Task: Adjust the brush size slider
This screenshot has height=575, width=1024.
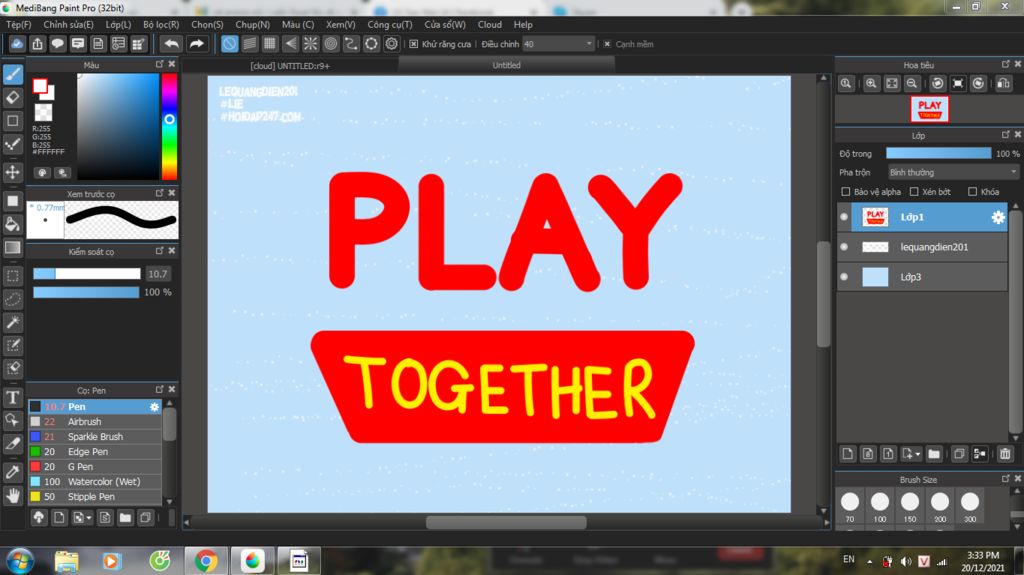Action: pos(87,274)
